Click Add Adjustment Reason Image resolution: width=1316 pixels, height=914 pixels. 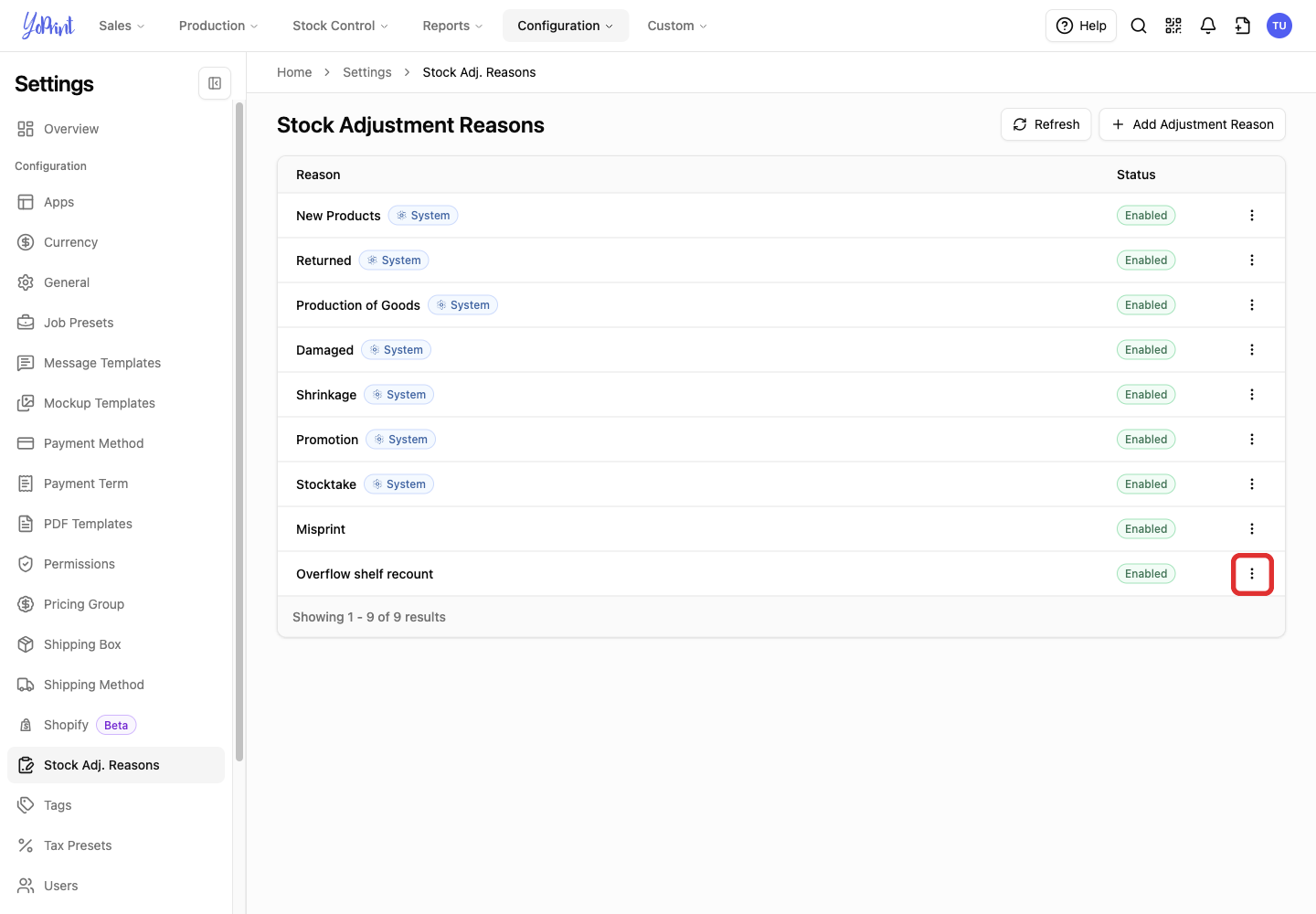point(1193,124)
